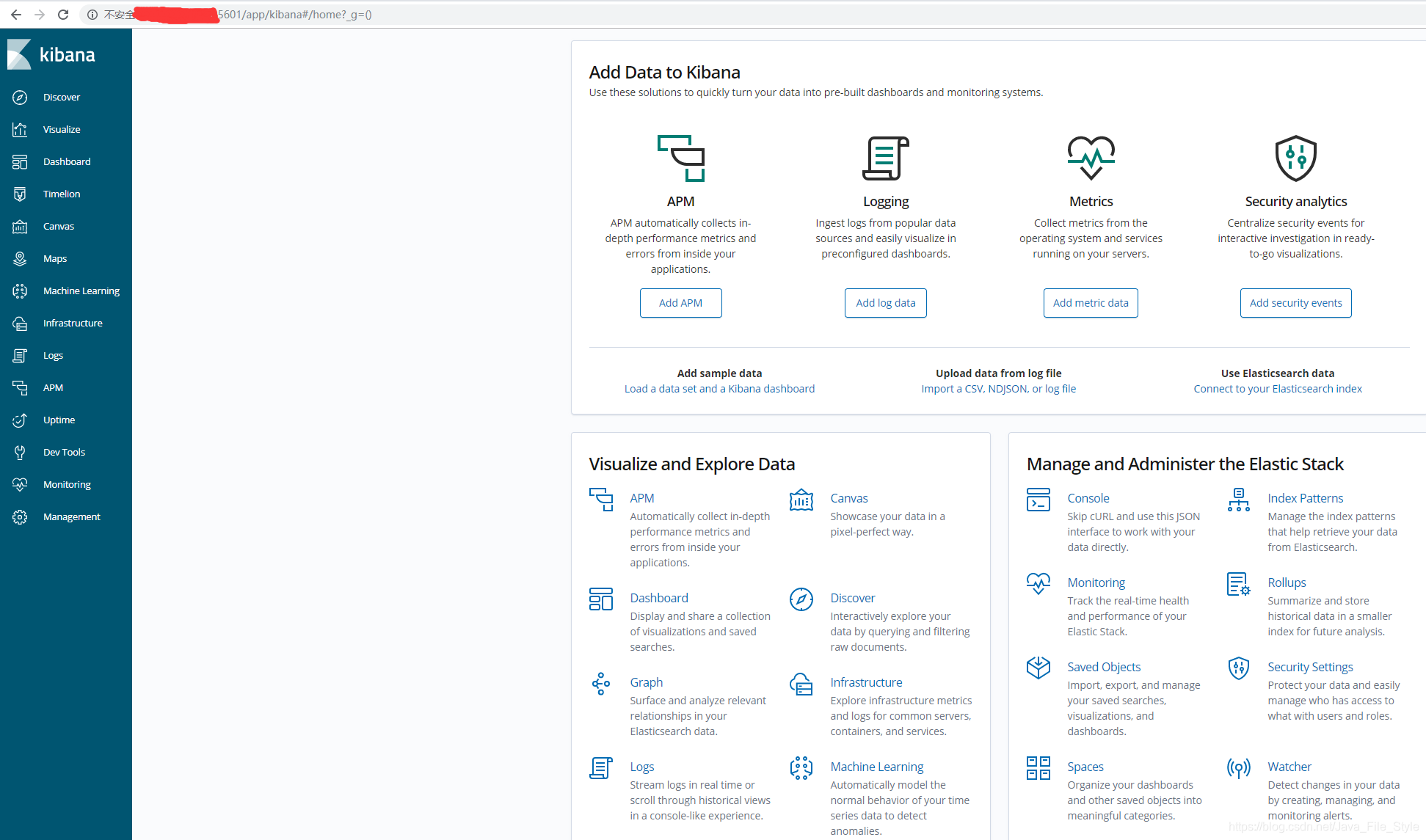The image size is (1426, 840).
Task: Click the browser forward arrow
Action: point(40,15)
